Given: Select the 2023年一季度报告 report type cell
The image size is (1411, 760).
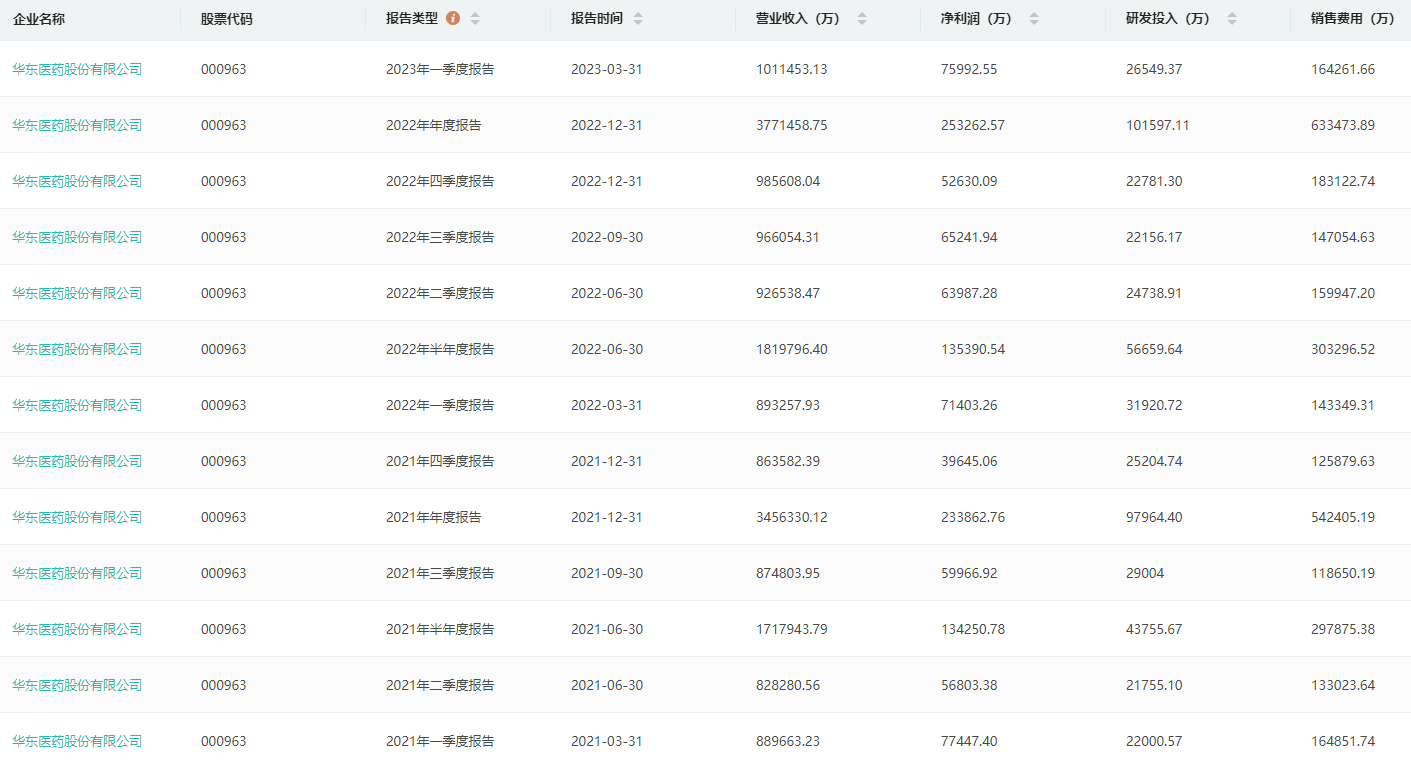Looking at the screenshot, I should pyautogui.click(x=440, y=69).
